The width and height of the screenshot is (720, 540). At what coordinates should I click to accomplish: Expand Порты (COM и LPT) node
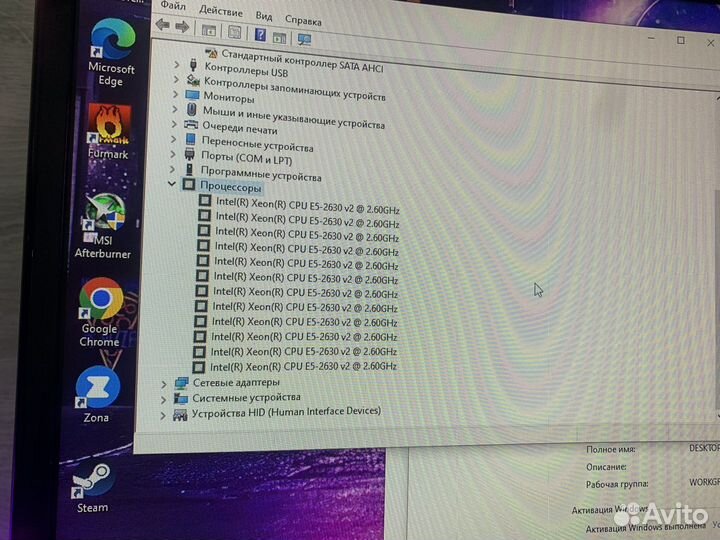(173, 154)
